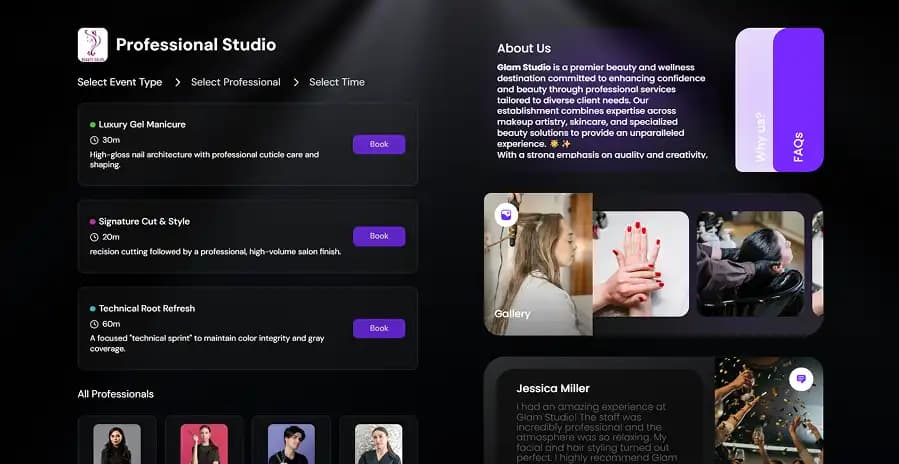Click the Jessica Miller reviewer name

point(553,389)
